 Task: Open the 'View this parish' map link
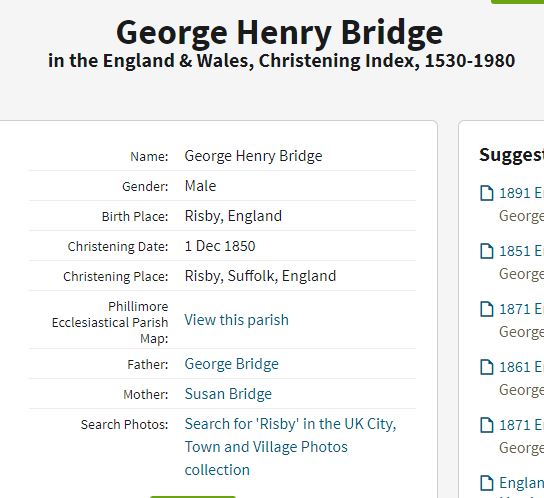click(x=236, y=320)
